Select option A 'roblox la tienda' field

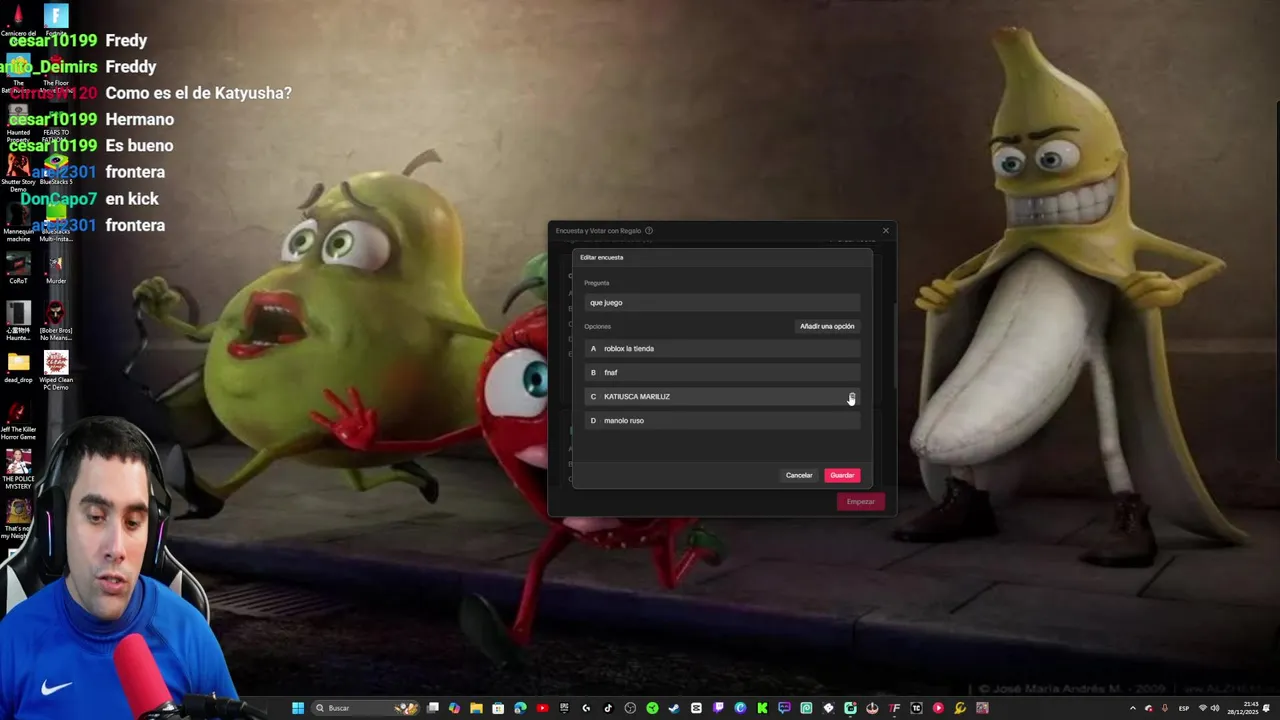point(722,348)
